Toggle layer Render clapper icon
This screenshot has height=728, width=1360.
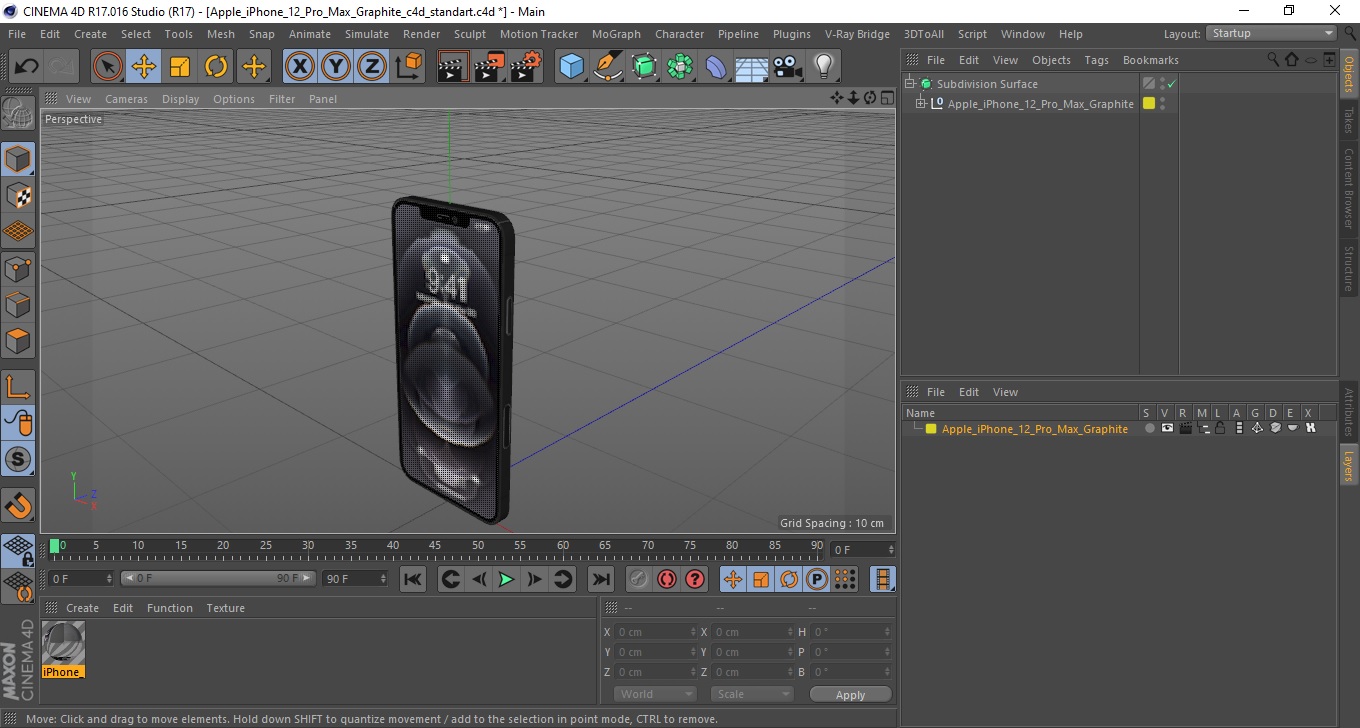point(1185,429)
